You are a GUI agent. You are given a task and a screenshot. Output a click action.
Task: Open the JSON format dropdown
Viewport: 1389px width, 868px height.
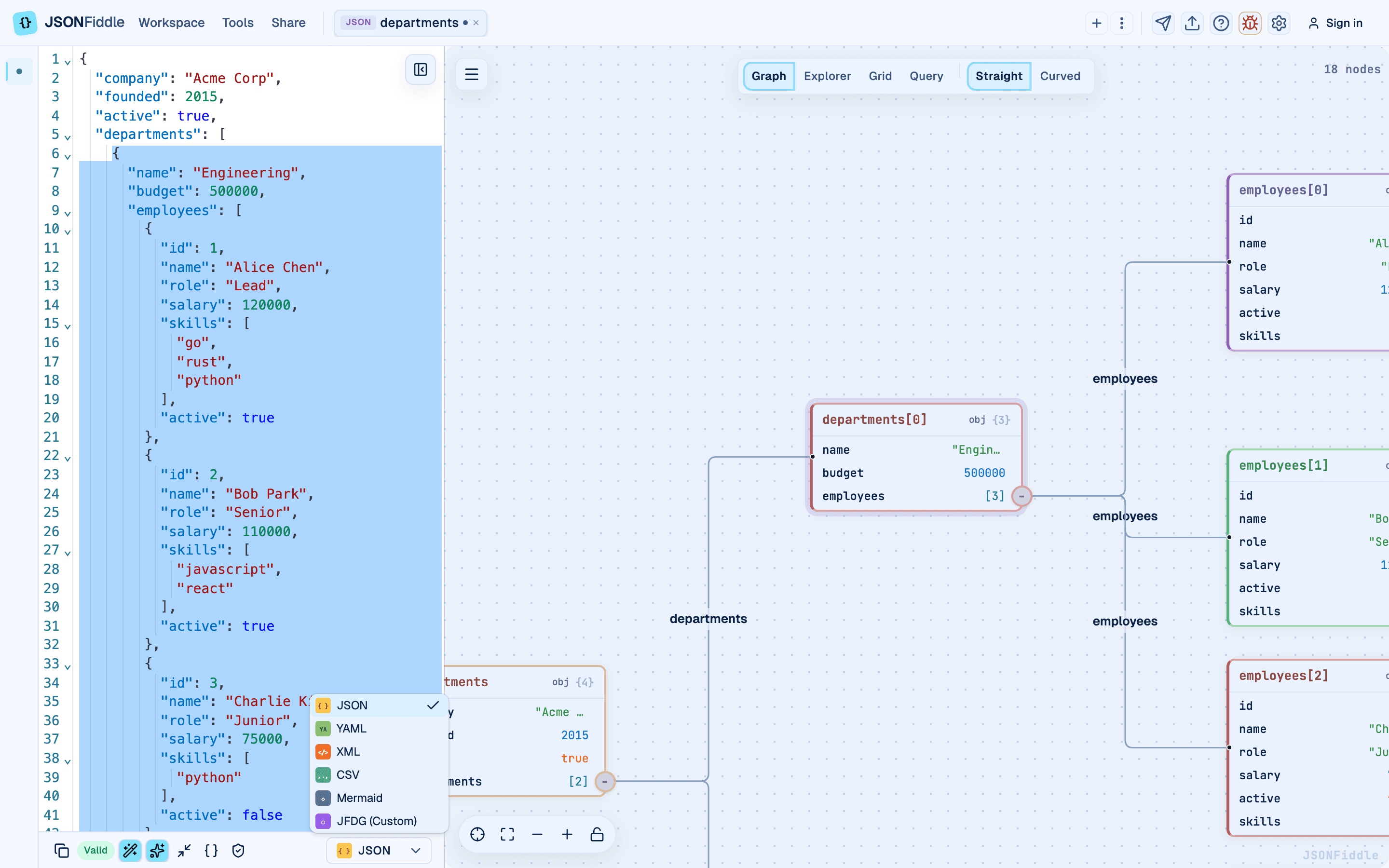[379, 850]
